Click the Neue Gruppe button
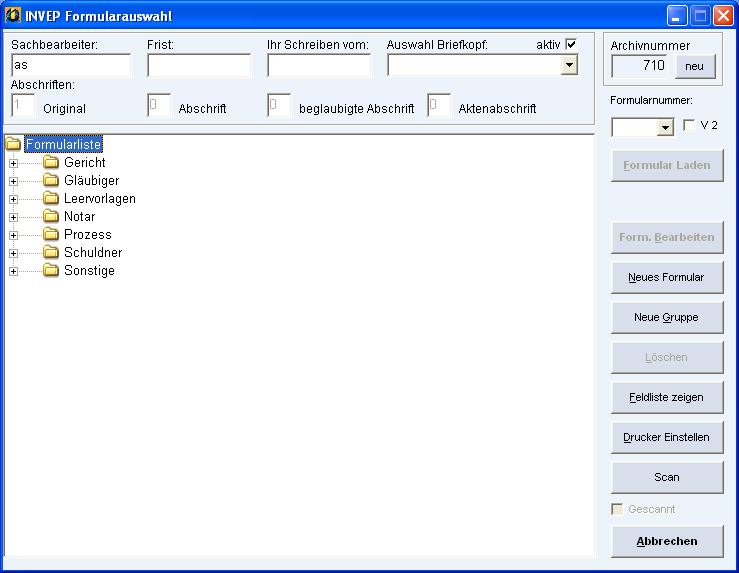This screenshot has height=573, width=739. (x=666, y=317)
